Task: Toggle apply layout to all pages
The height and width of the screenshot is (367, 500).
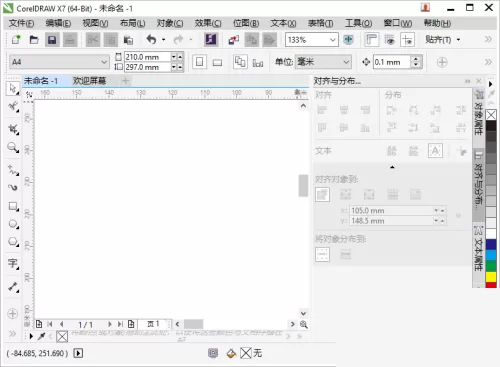Action: pos(240,62)
